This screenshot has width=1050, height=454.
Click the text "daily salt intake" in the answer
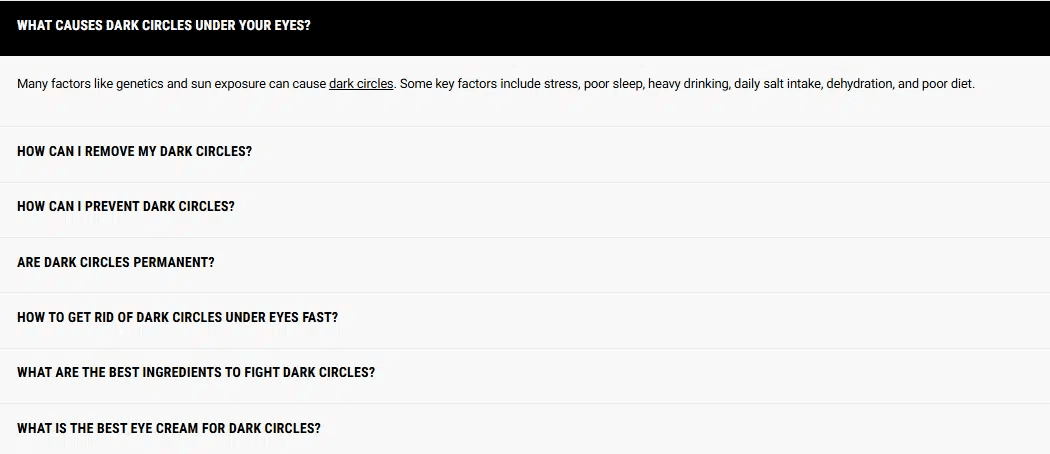778,84
